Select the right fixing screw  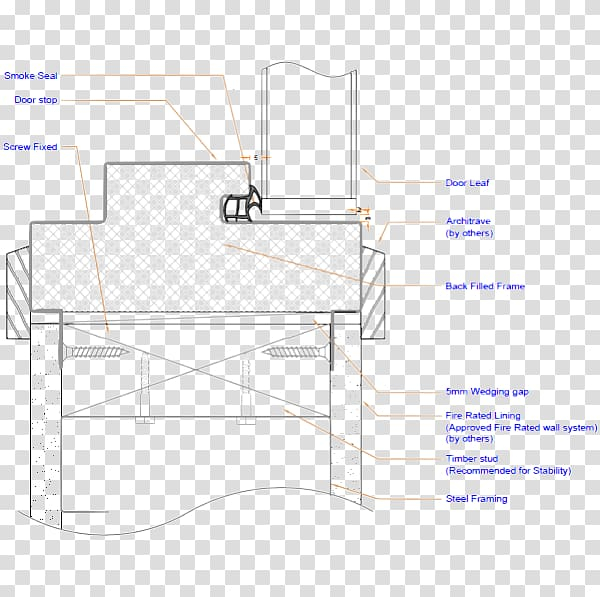coord(296,352)
